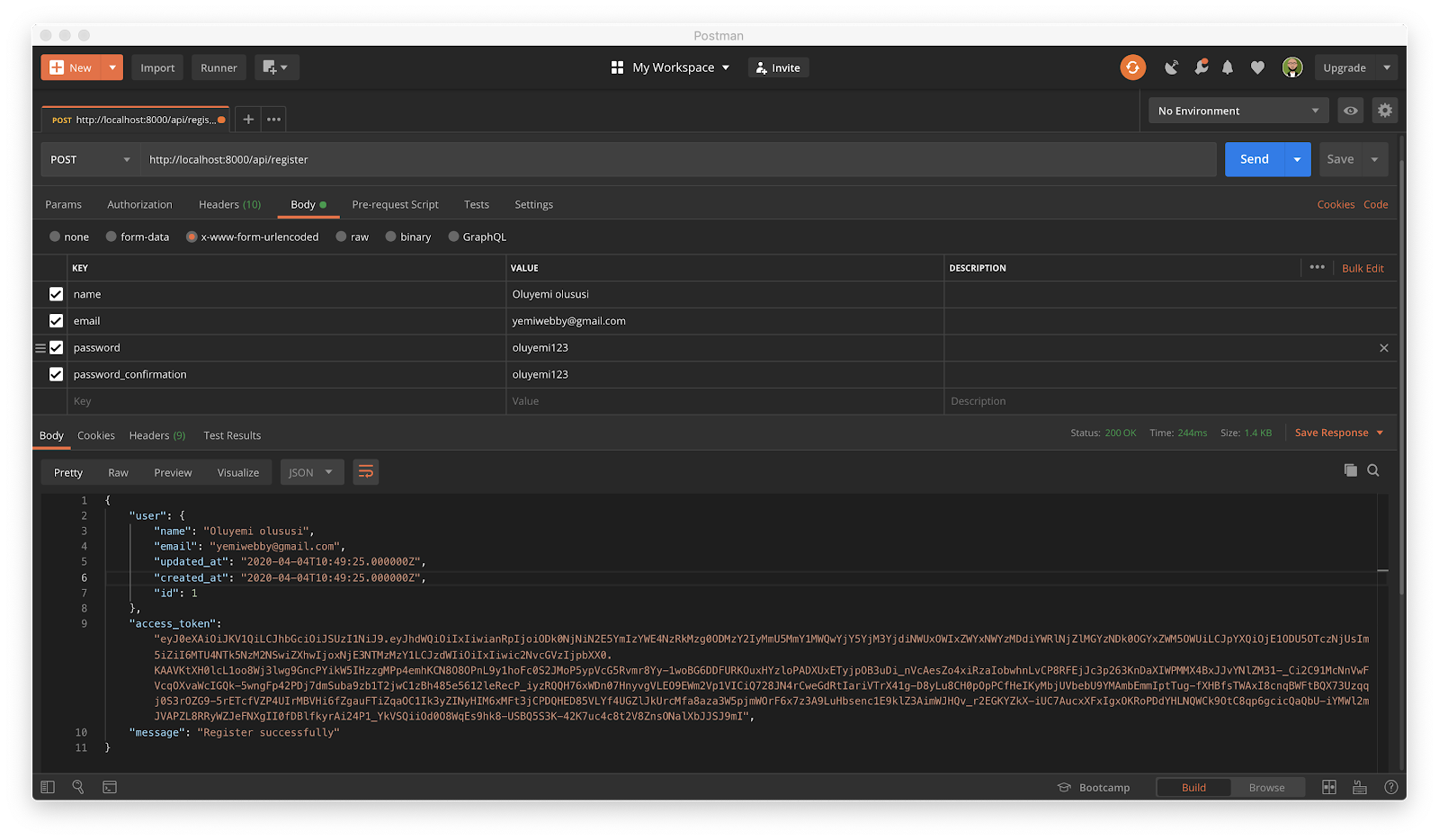This screenshot has height=840, width=1439.
Task: Uncheck the email parameter checkbox
Action: [x=56, y=321]
